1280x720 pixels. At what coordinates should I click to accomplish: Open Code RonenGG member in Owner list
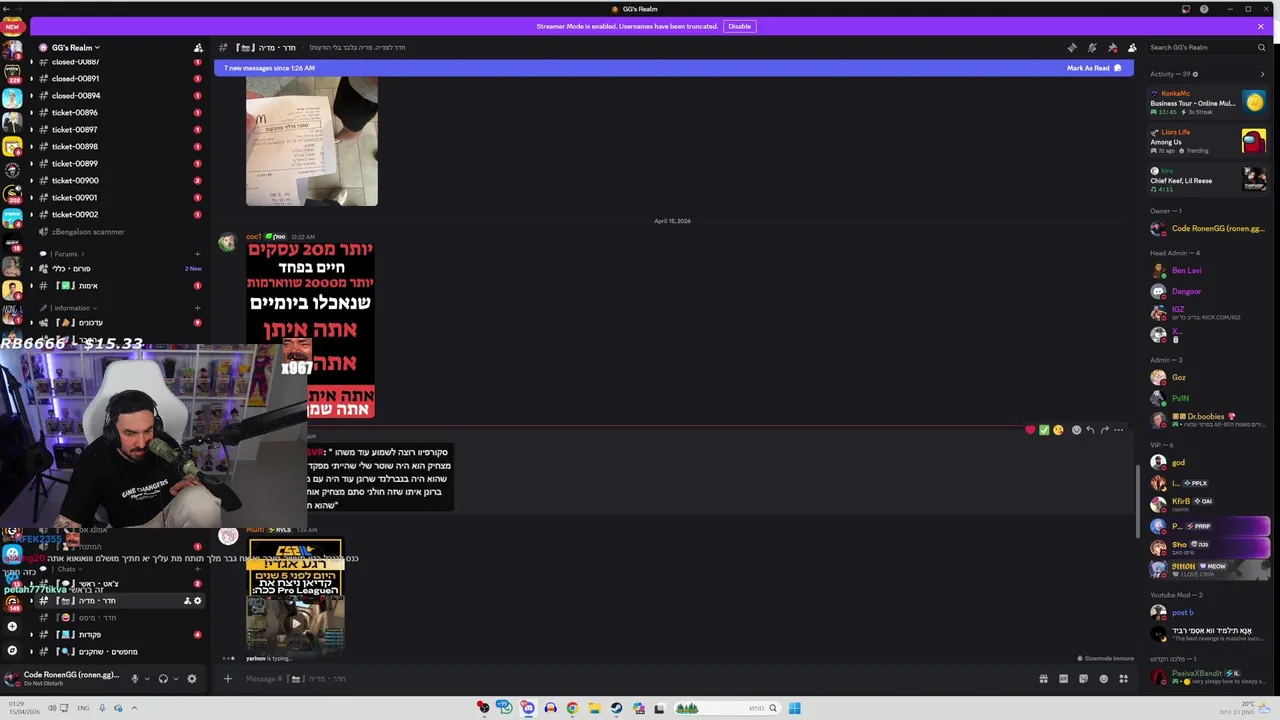pyautogui.click(x=1209, y=229)
